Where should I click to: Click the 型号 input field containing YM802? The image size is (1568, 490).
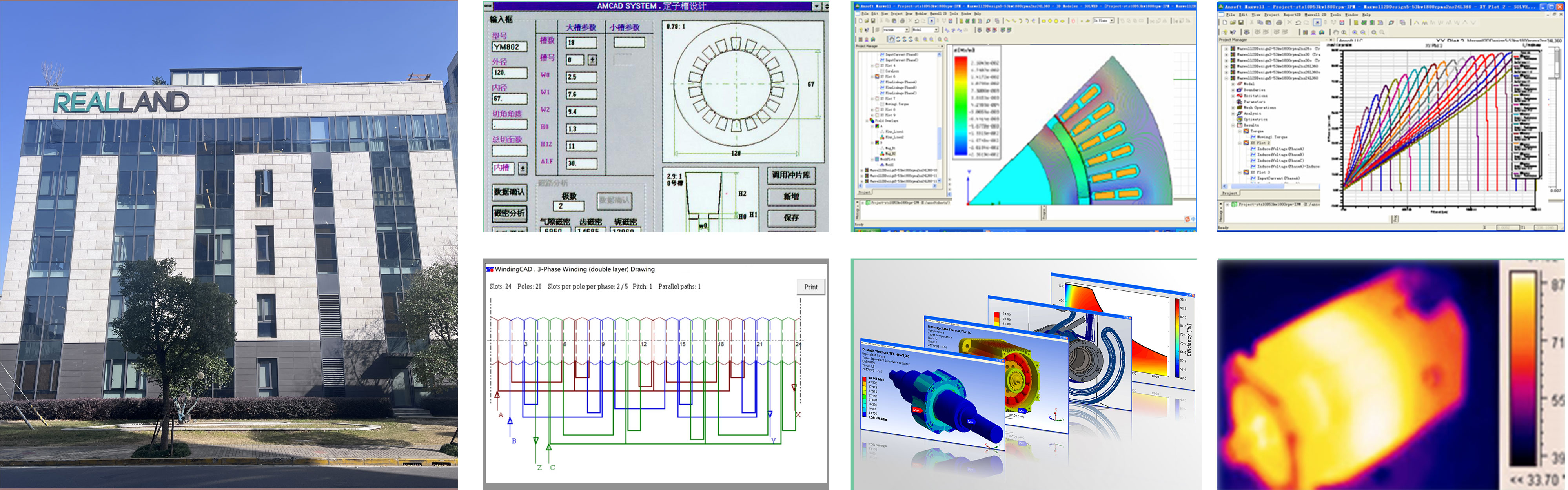point(509,47)
